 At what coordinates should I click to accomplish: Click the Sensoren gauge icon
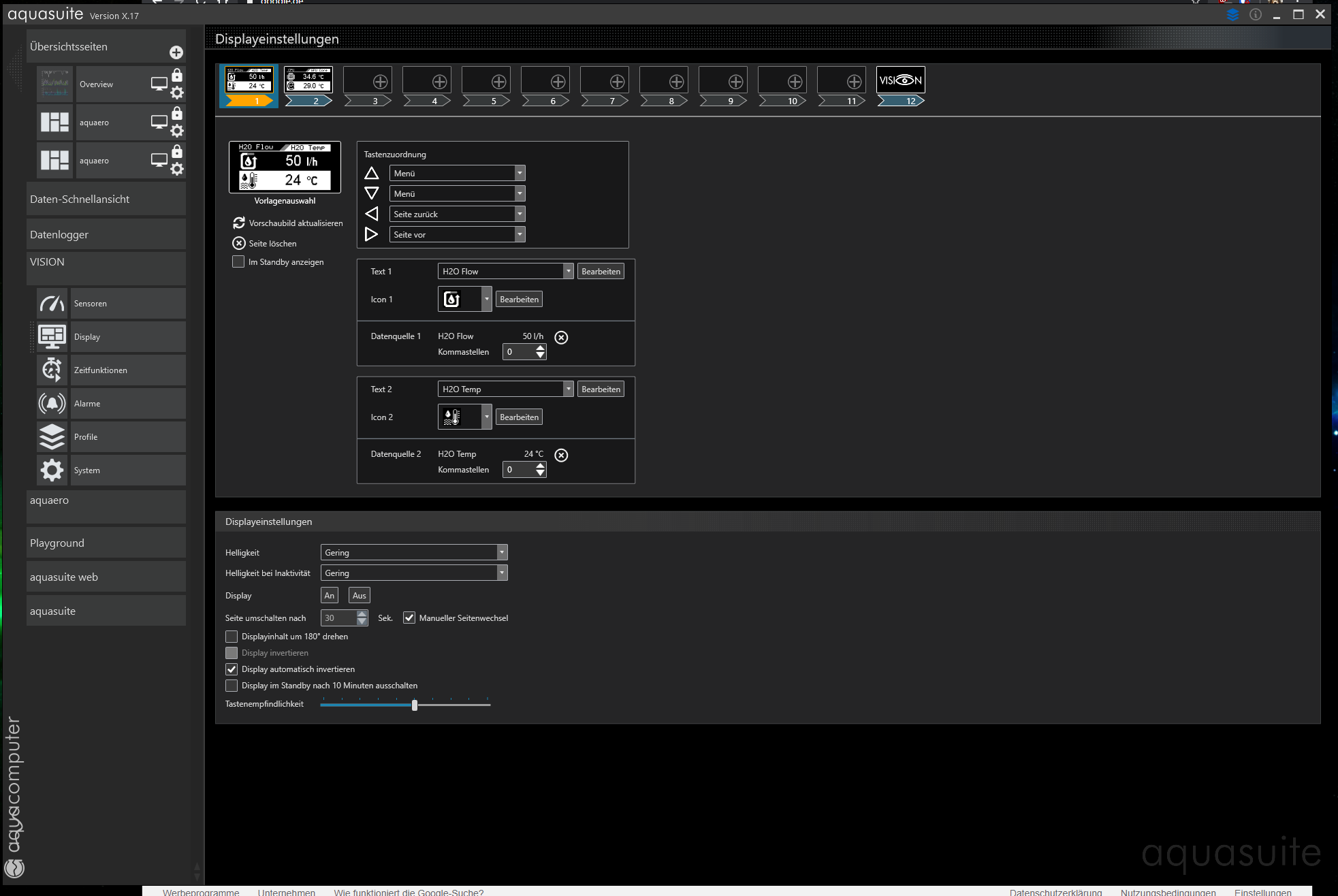click(x=52, y=304)
